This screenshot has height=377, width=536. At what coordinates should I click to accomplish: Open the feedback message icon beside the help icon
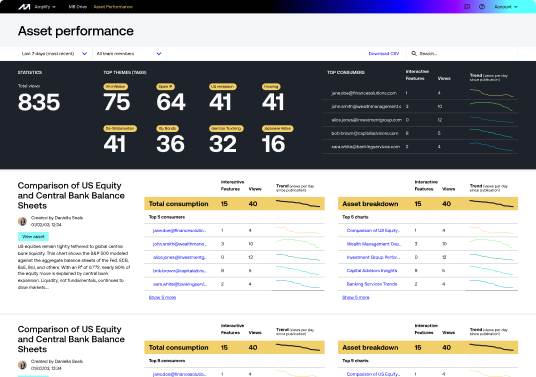[x=467, y=6]
